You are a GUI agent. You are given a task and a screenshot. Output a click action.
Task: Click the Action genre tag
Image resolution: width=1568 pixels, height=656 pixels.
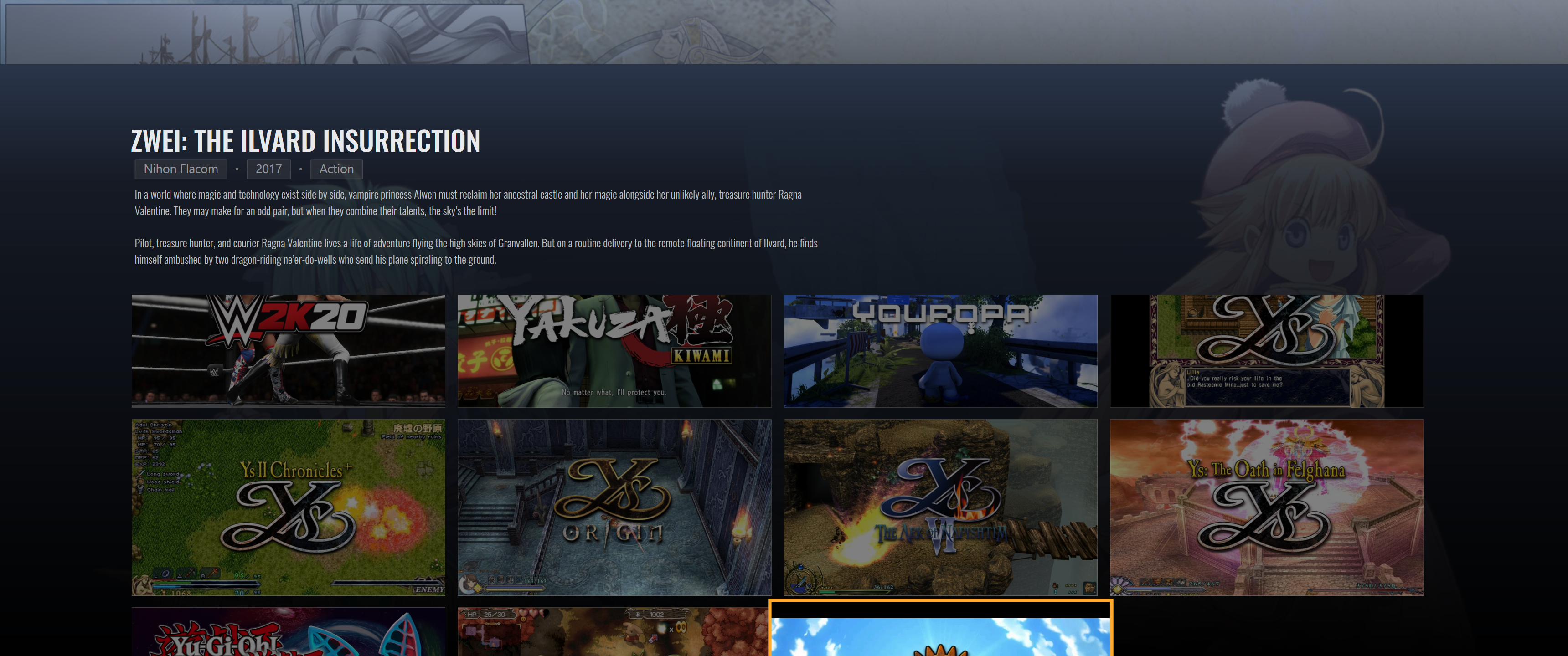tap(336, 169)
